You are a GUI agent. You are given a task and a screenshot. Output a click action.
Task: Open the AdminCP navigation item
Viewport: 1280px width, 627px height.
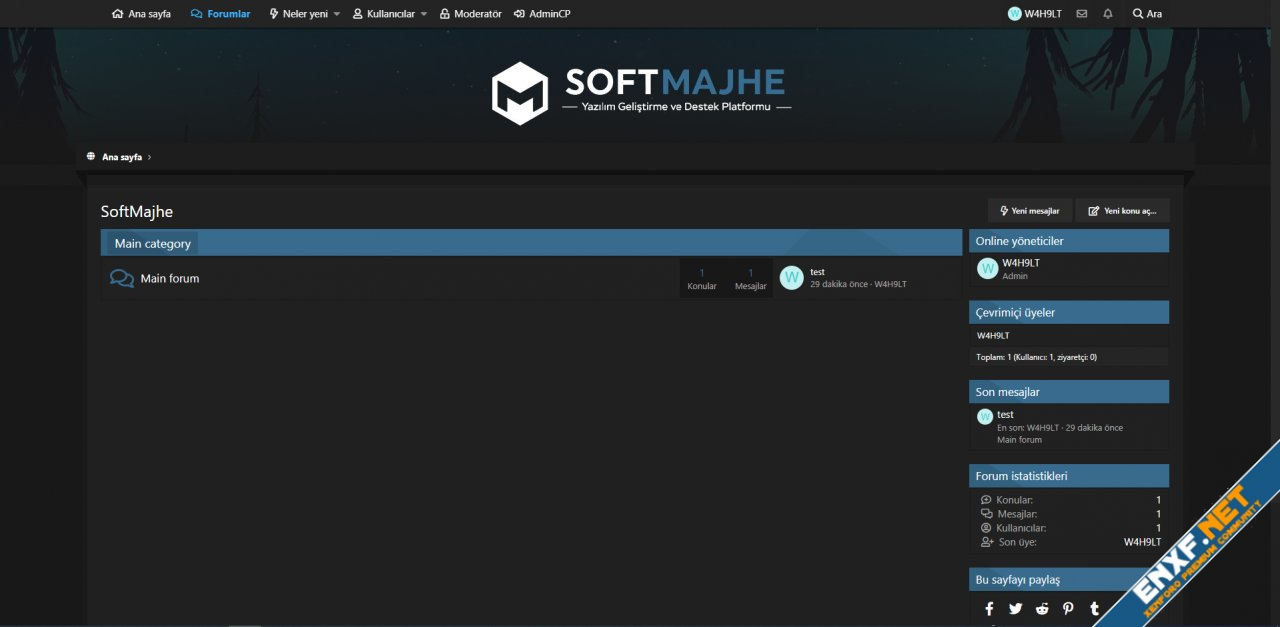tap(542, 14)
